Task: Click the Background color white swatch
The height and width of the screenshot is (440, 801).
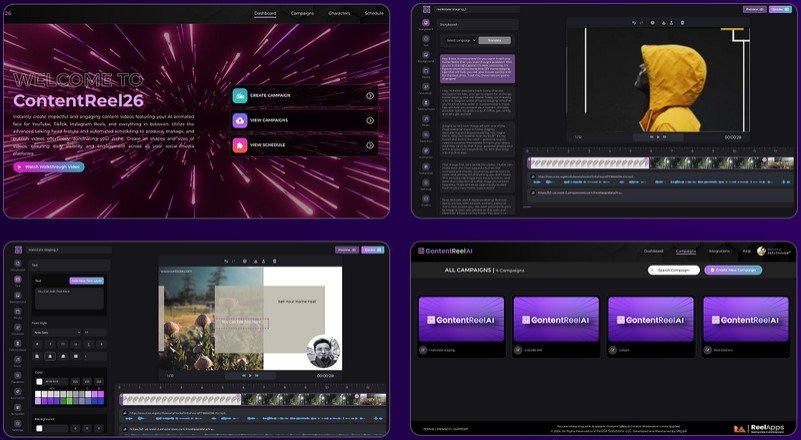Action: pyautogui.click(x=39, y=428)
